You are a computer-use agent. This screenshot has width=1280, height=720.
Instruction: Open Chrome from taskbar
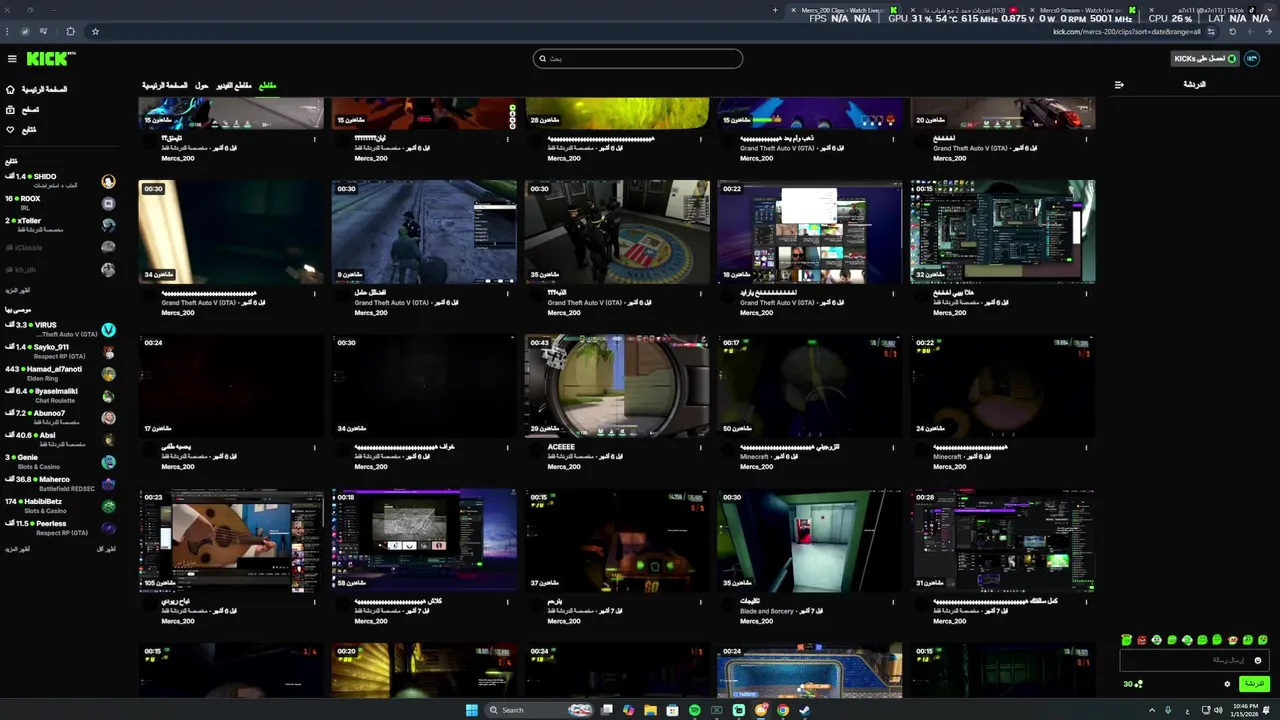tap(783, 710)
